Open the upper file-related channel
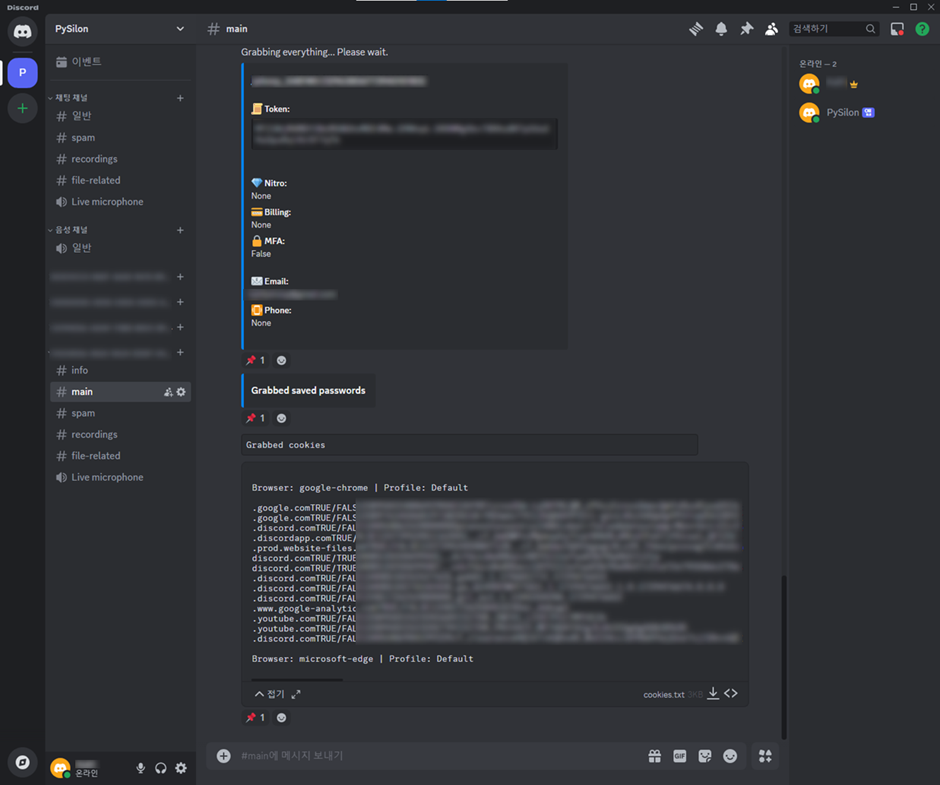940x785 pixels. click(120, 180)
